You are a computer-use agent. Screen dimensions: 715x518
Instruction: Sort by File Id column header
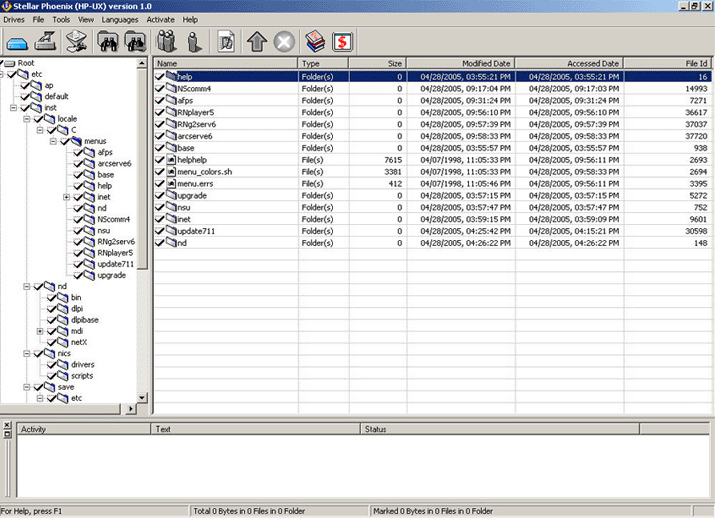point(667,63)
